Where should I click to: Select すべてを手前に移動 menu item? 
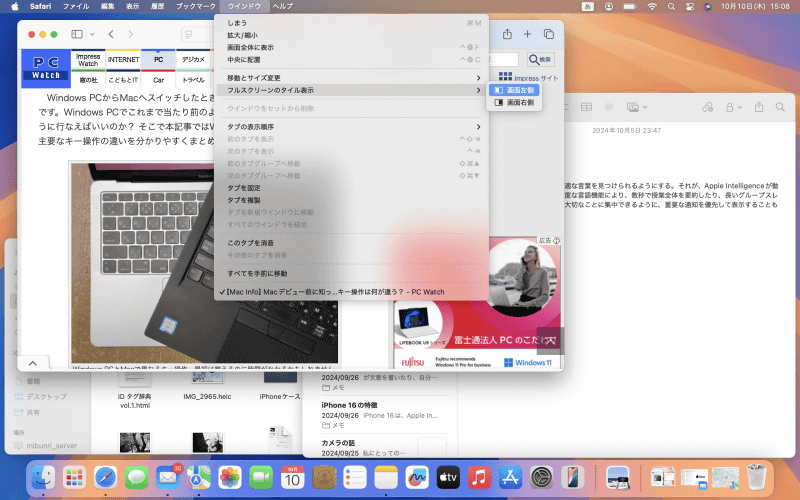point(351,274)
